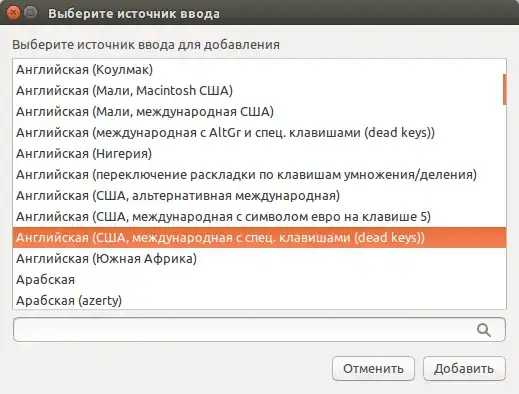Select Английская (Южная Африка)

pos(259,259)
